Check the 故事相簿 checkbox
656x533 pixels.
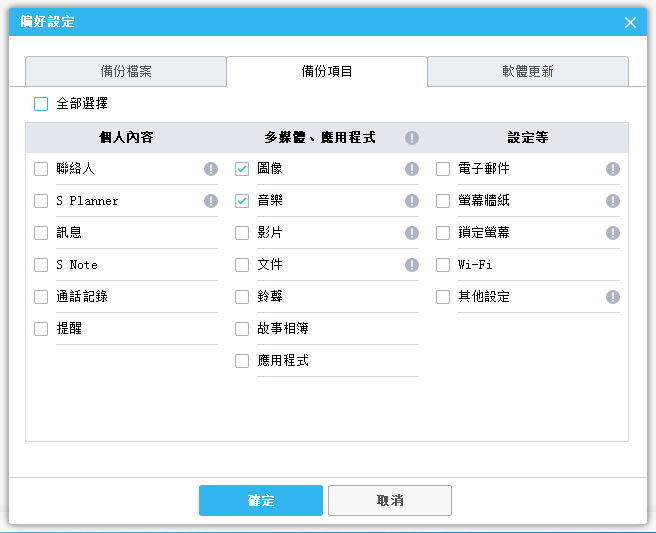click(x=242, y=329)
